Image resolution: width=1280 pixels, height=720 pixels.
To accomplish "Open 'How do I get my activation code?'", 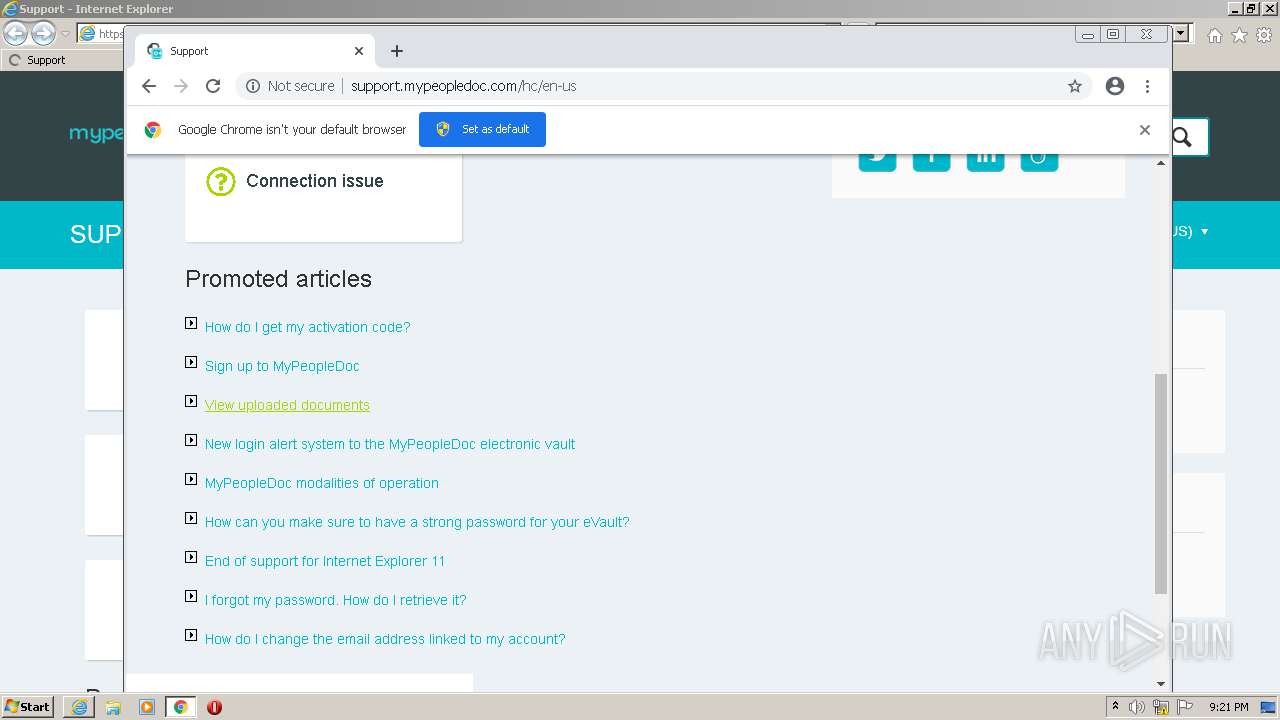I will pyautogui.click(x=307, y=327).
